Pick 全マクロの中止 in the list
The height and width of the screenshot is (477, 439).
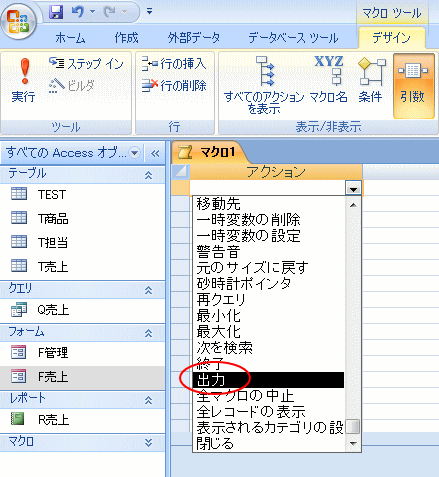[x=269, y=396]
